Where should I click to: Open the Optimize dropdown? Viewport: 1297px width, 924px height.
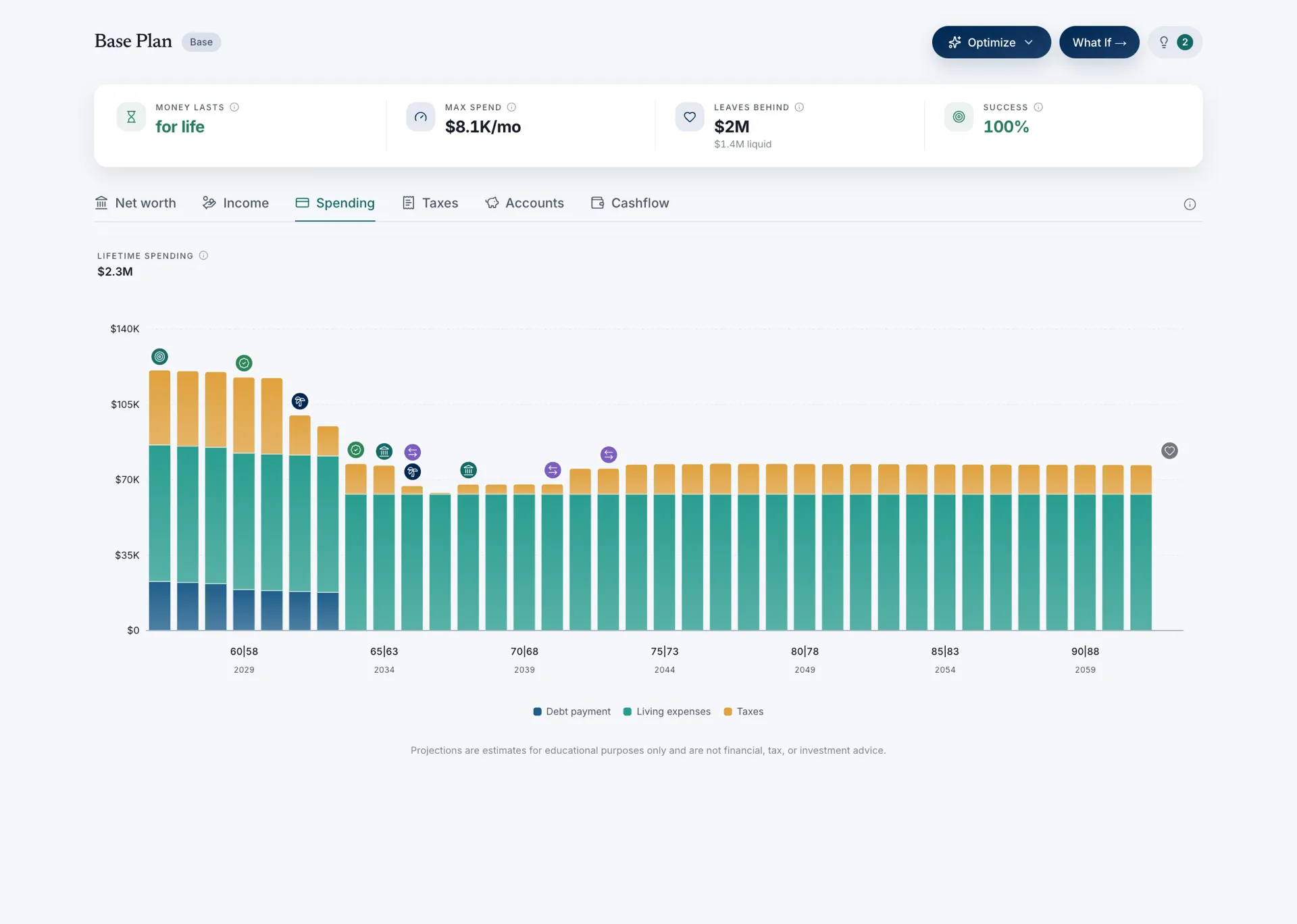[991, 42]
